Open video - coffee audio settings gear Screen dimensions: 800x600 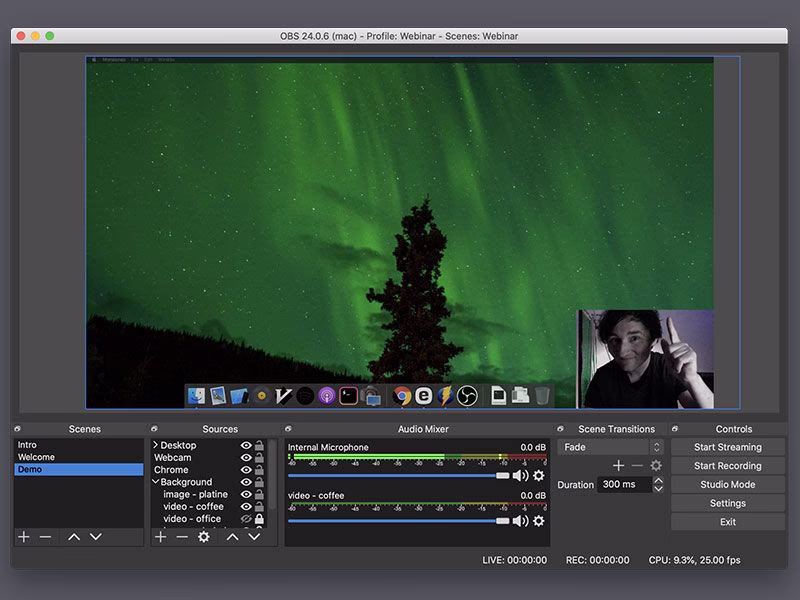539,521
